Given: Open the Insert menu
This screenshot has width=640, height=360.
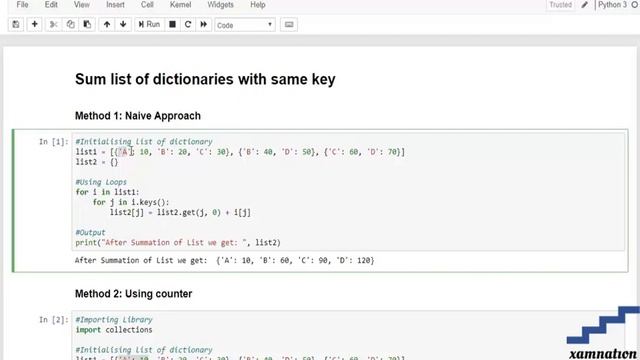Looking at the screenshot, I should (x=116, y=5).
